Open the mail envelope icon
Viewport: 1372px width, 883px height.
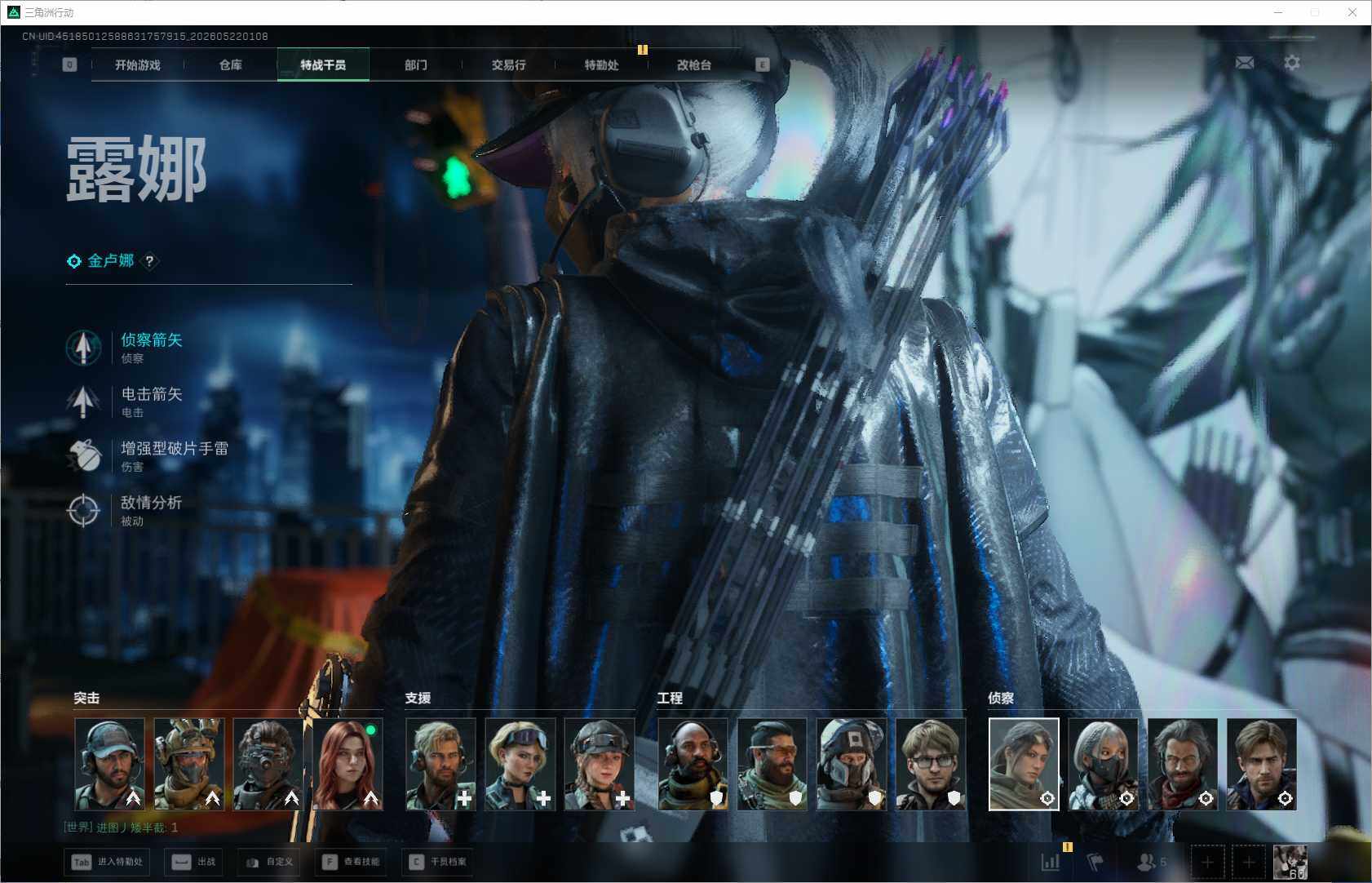click(x=1245, y=63)
